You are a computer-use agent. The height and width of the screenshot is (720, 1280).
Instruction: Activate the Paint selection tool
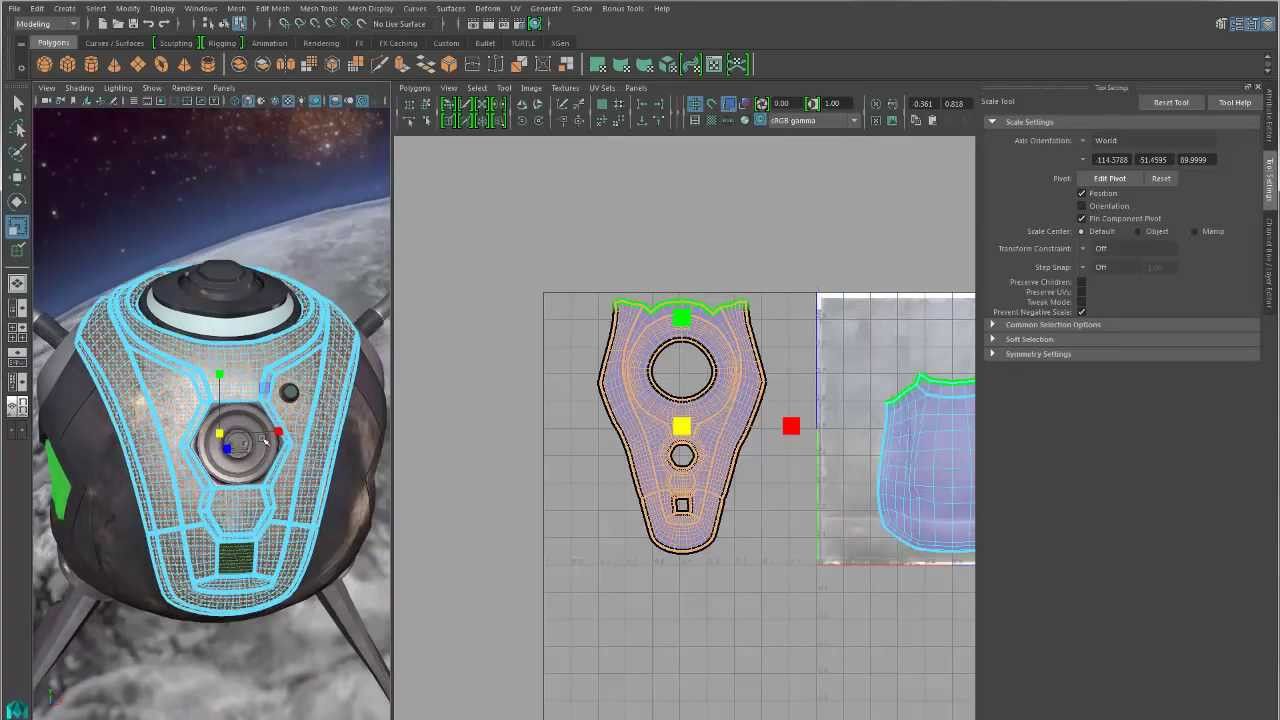pos(17,153)
